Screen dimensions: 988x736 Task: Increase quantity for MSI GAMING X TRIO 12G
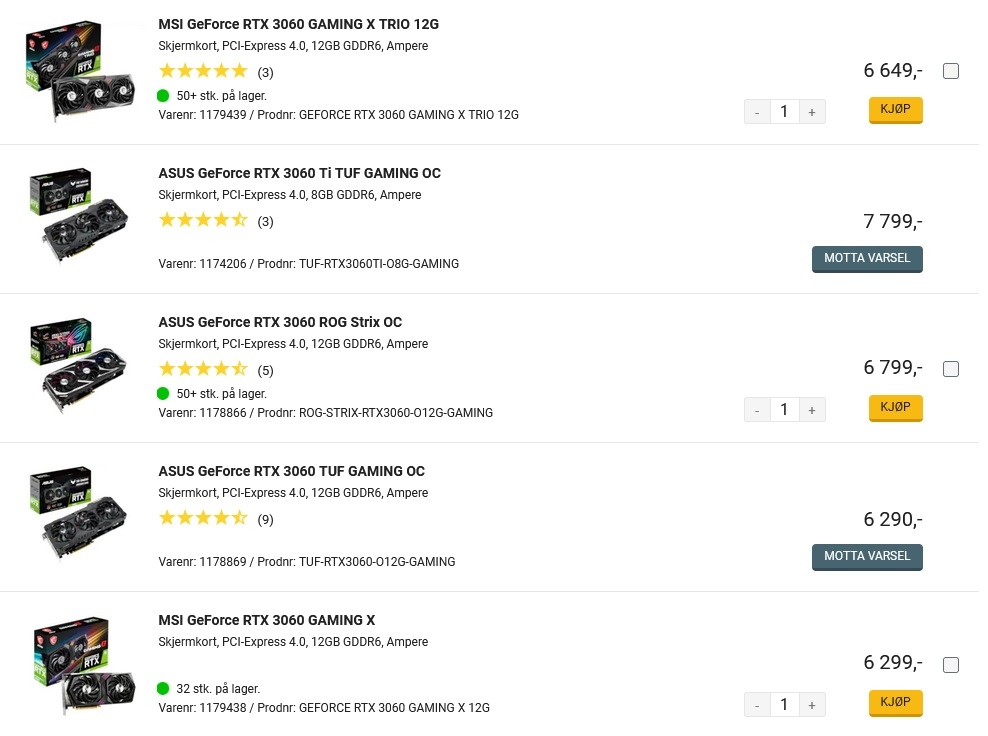[x=812, y=112]
